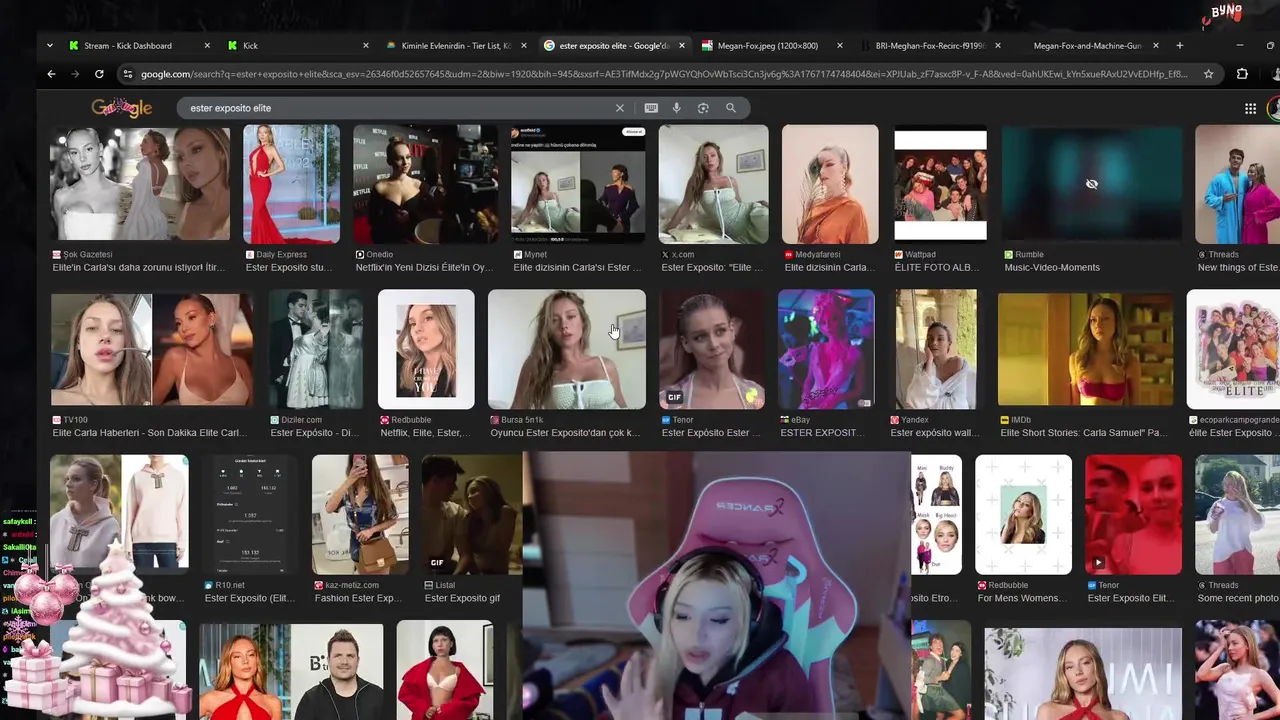Click the 'ester exposito elite' search field
Image resolution: width=1280 pixels, height=720 pixels.
pyautogui.click(x=398, y=108)
